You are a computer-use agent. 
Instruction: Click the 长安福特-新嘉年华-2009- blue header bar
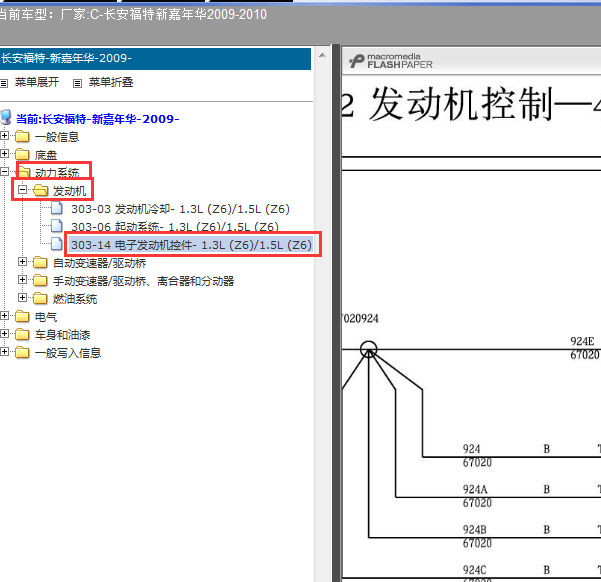[155, 58]
